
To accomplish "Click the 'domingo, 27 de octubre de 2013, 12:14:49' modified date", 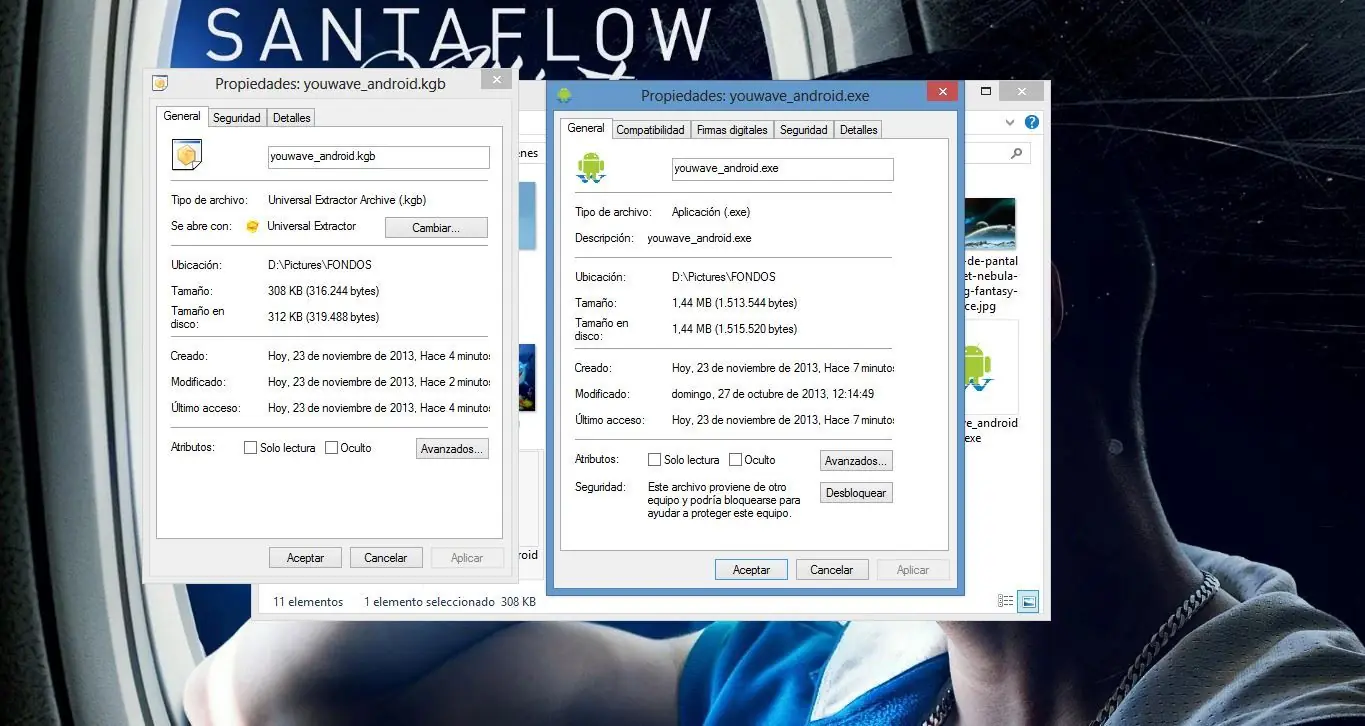I will [x=773, y=394].
